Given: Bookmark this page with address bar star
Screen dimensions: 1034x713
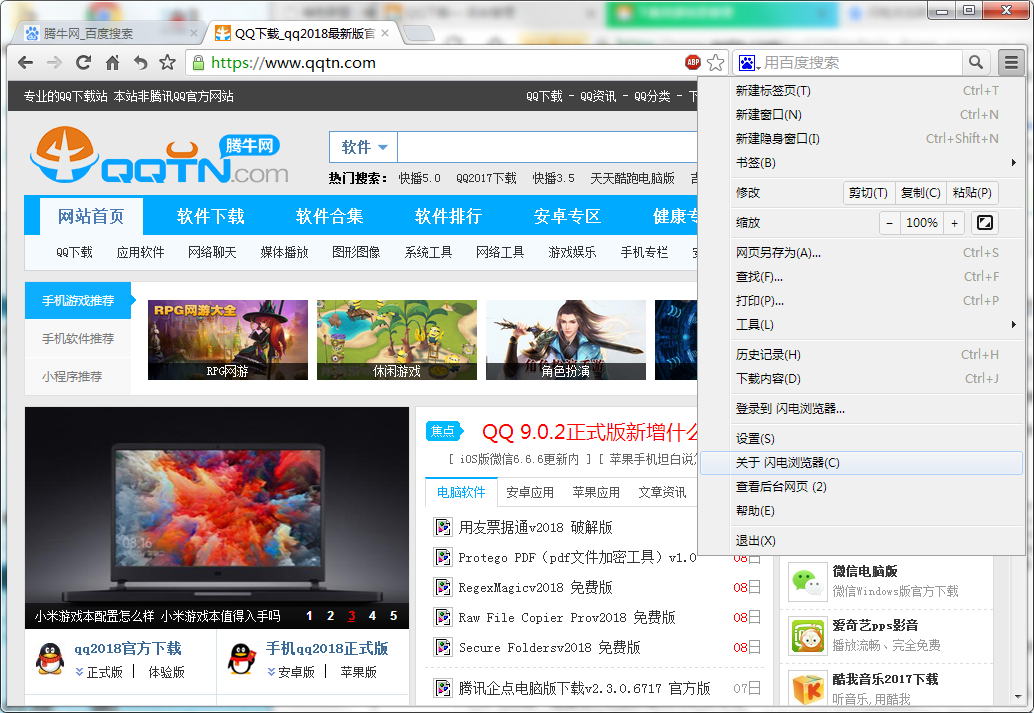Looking at the screenshot, I should pyautogui.click(x=715, y=63).
